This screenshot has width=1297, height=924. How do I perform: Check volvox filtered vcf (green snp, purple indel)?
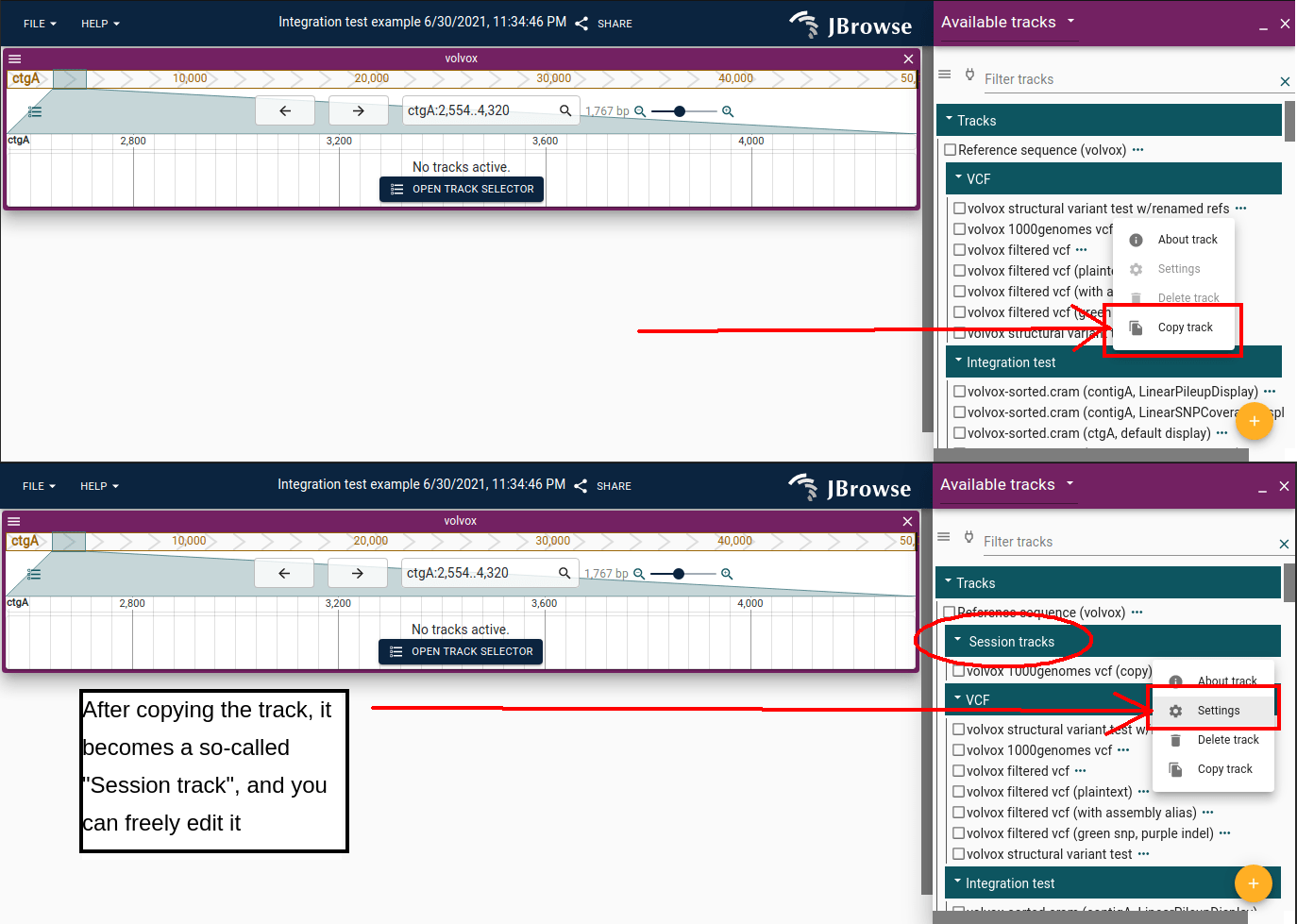point(958,833)
